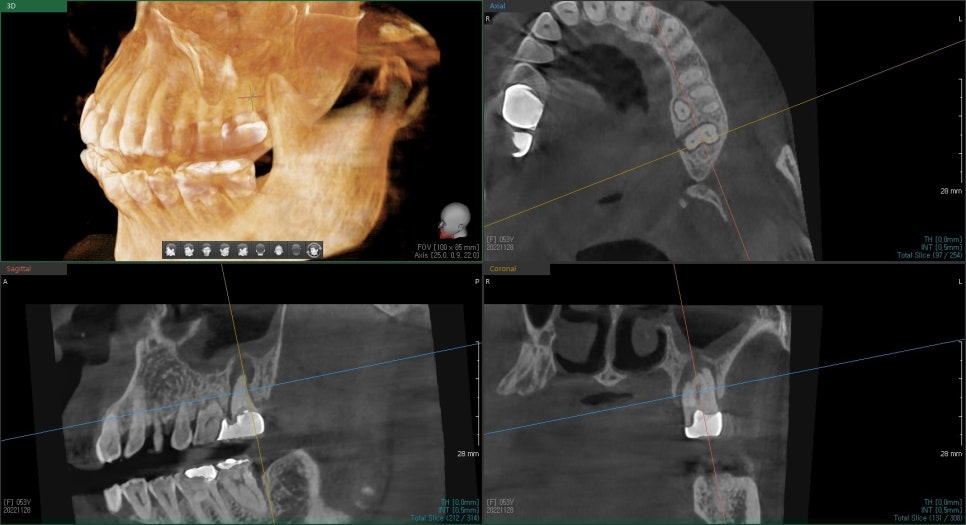The image size is (966, 525).
Task: Click the TH thickness value in Axial view
Action: [x=941, y=239]
